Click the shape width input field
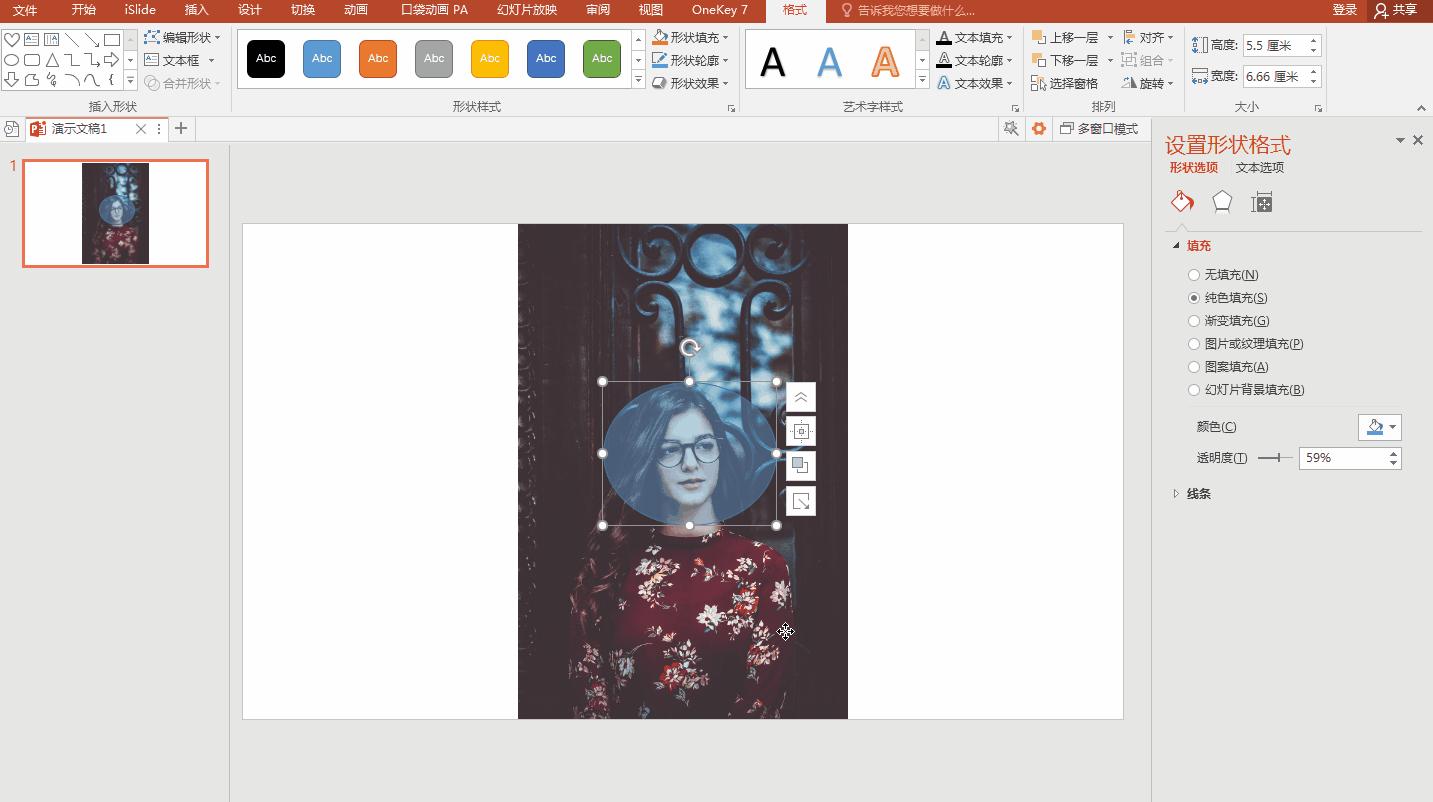The width and height of the screenshot is (1433, 802). [1275, 76]
